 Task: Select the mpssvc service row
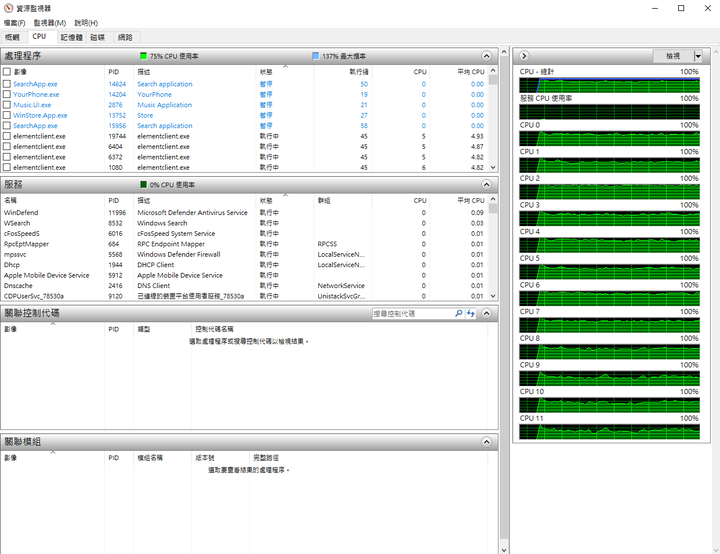pyautogui.click(x=244, y=254)
